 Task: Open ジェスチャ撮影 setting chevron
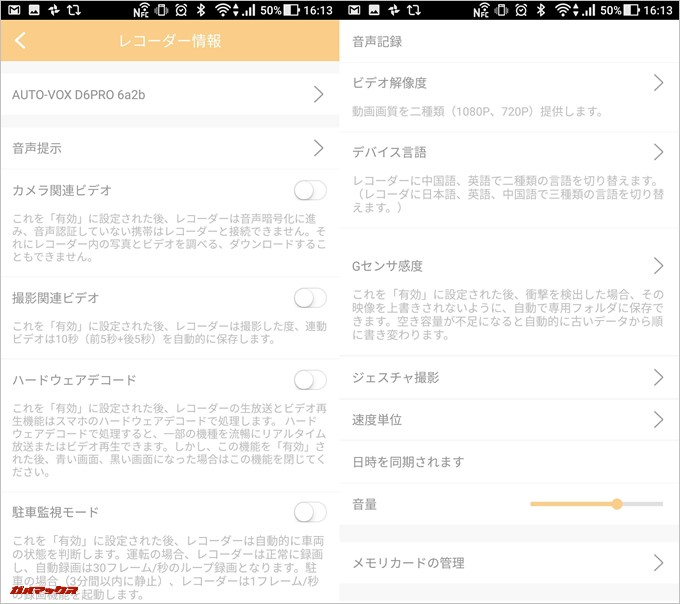click(x=658, y=378)
